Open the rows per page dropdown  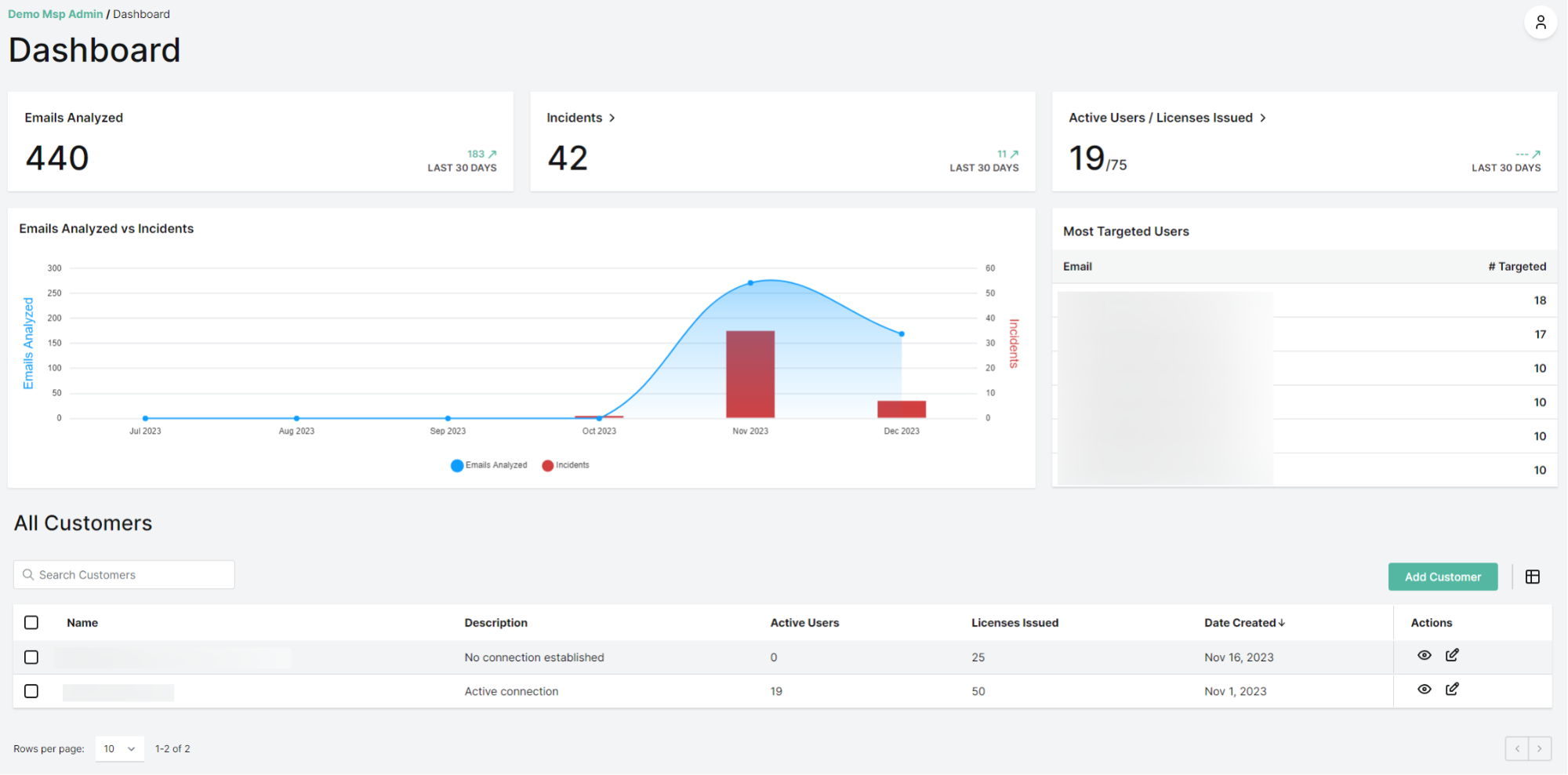pos(118,748)
